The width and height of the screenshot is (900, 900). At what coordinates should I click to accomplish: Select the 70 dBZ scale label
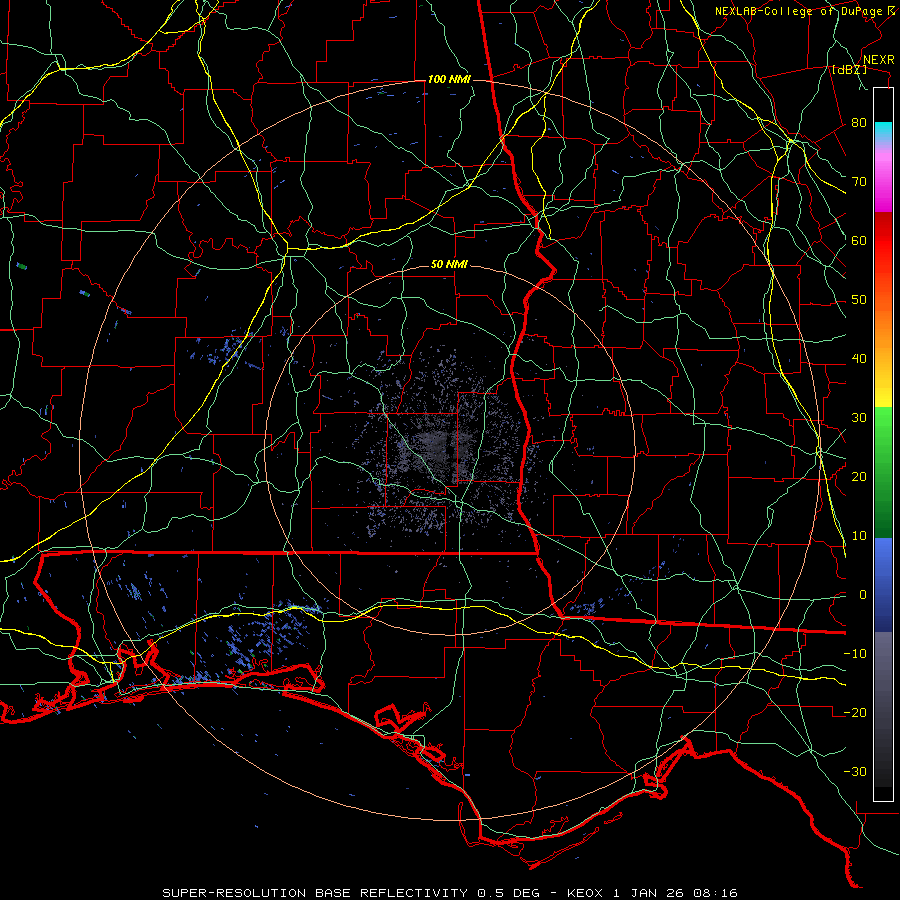(x=859, y=181)
